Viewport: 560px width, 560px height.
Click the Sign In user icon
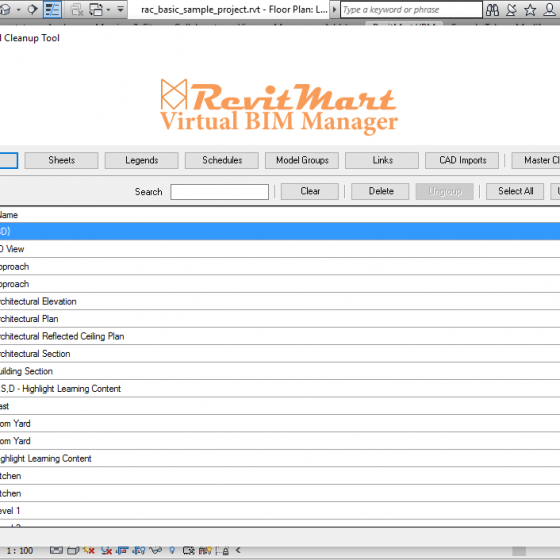click(549, 10)
